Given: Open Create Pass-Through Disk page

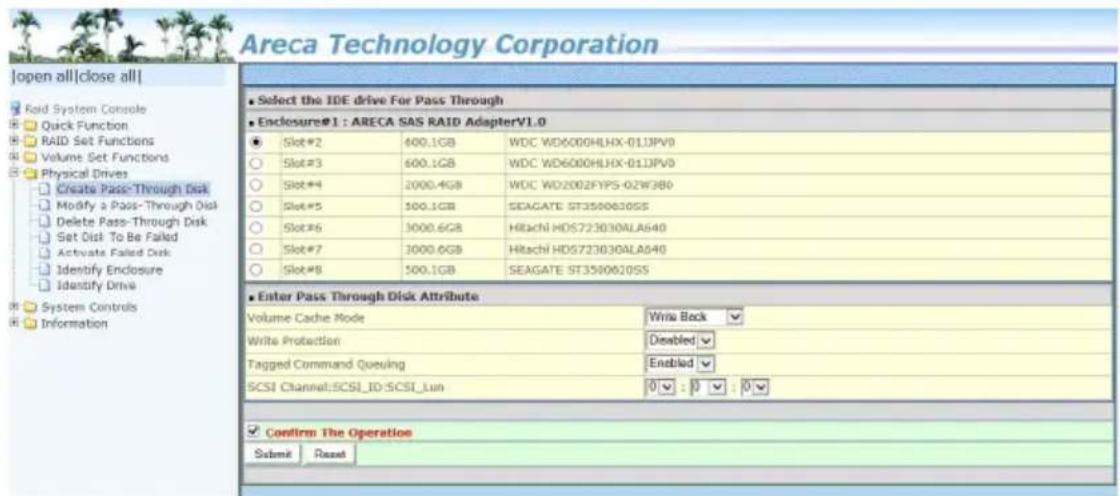Looking at the screenshot, I should tap(131, 189).
